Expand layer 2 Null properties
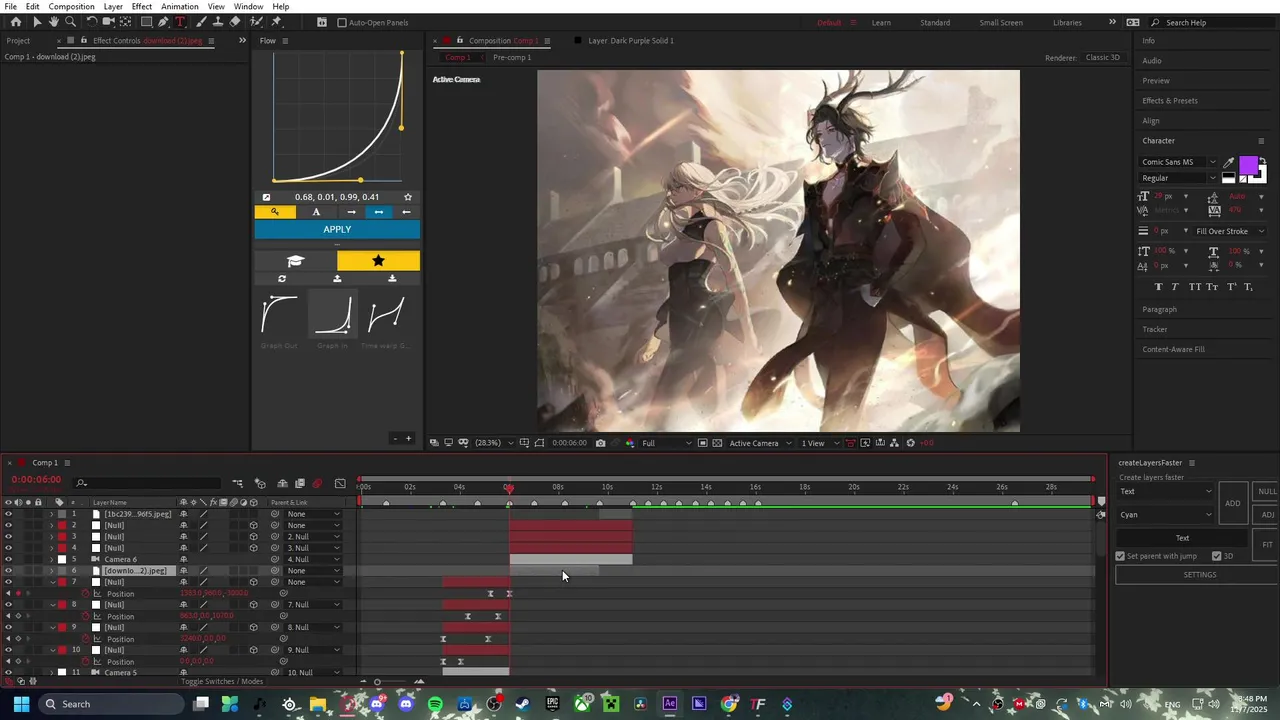 click(x=52, y=525)
